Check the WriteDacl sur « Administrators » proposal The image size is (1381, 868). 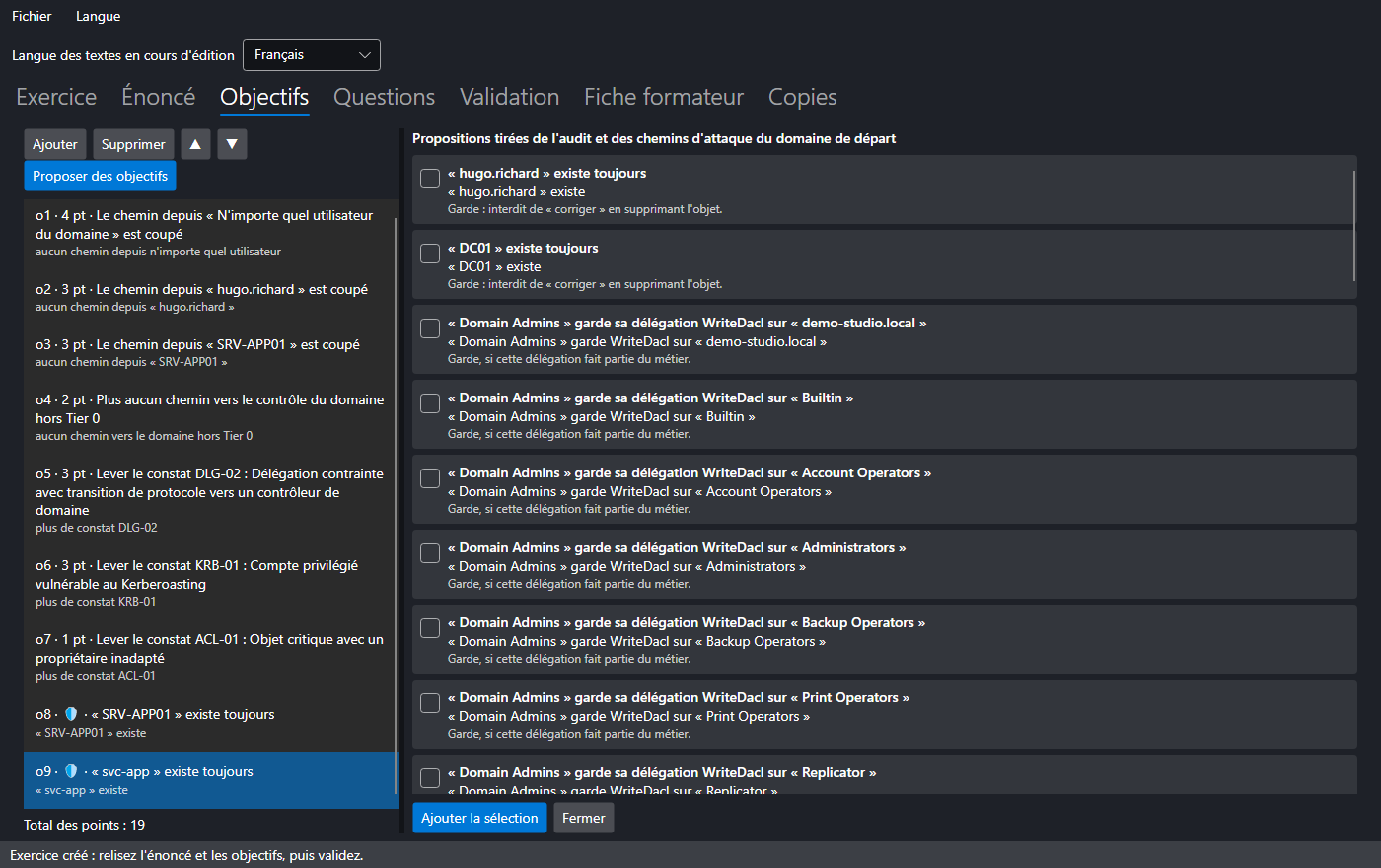[x=430, y=553]
